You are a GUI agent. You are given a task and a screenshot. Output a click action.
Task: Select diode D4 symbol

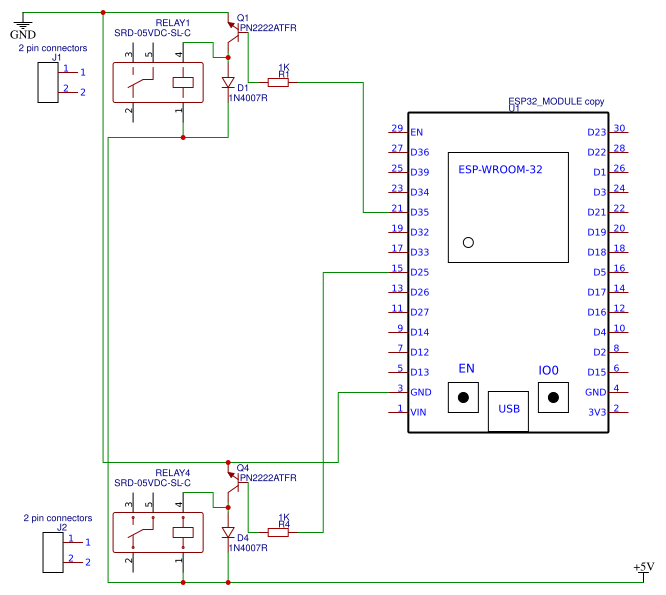(x=228, y=533)
